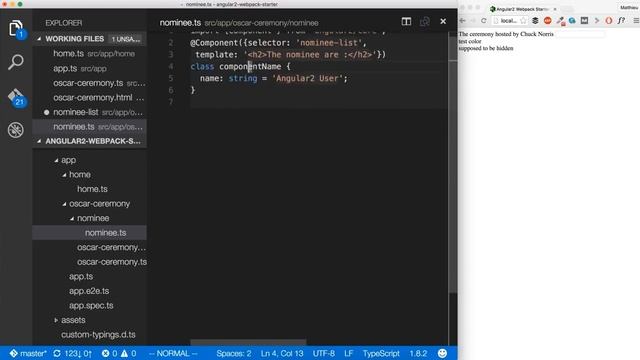Click the nominee.ts editor tab title
This screenshot has width=640, height=360.
[x=180, y=23]
